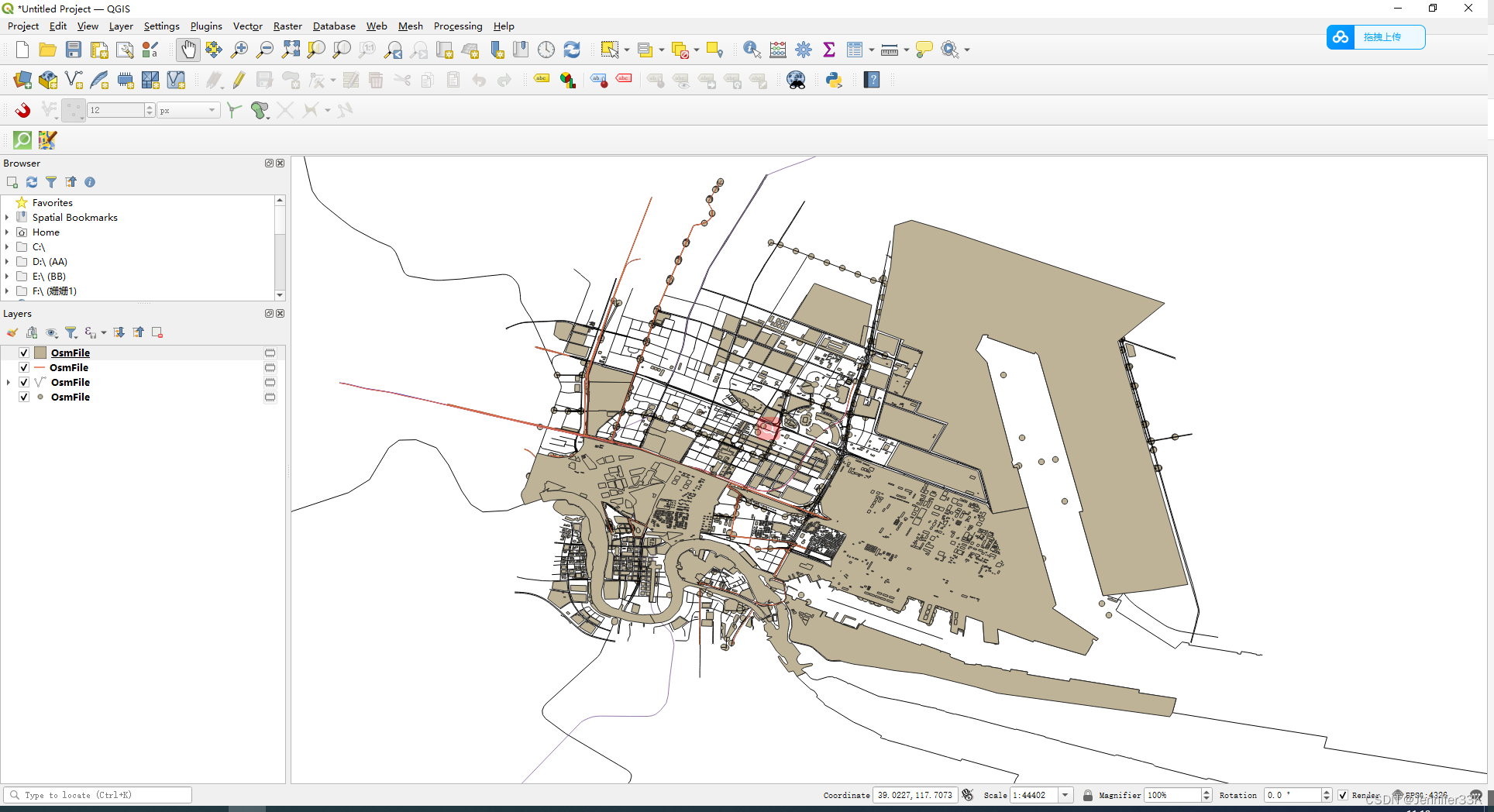Activate the Zoom In tool
Image resolution: width=1494 pixels, height=812 pixels.
pyautogui.click(x=239, y=49)
